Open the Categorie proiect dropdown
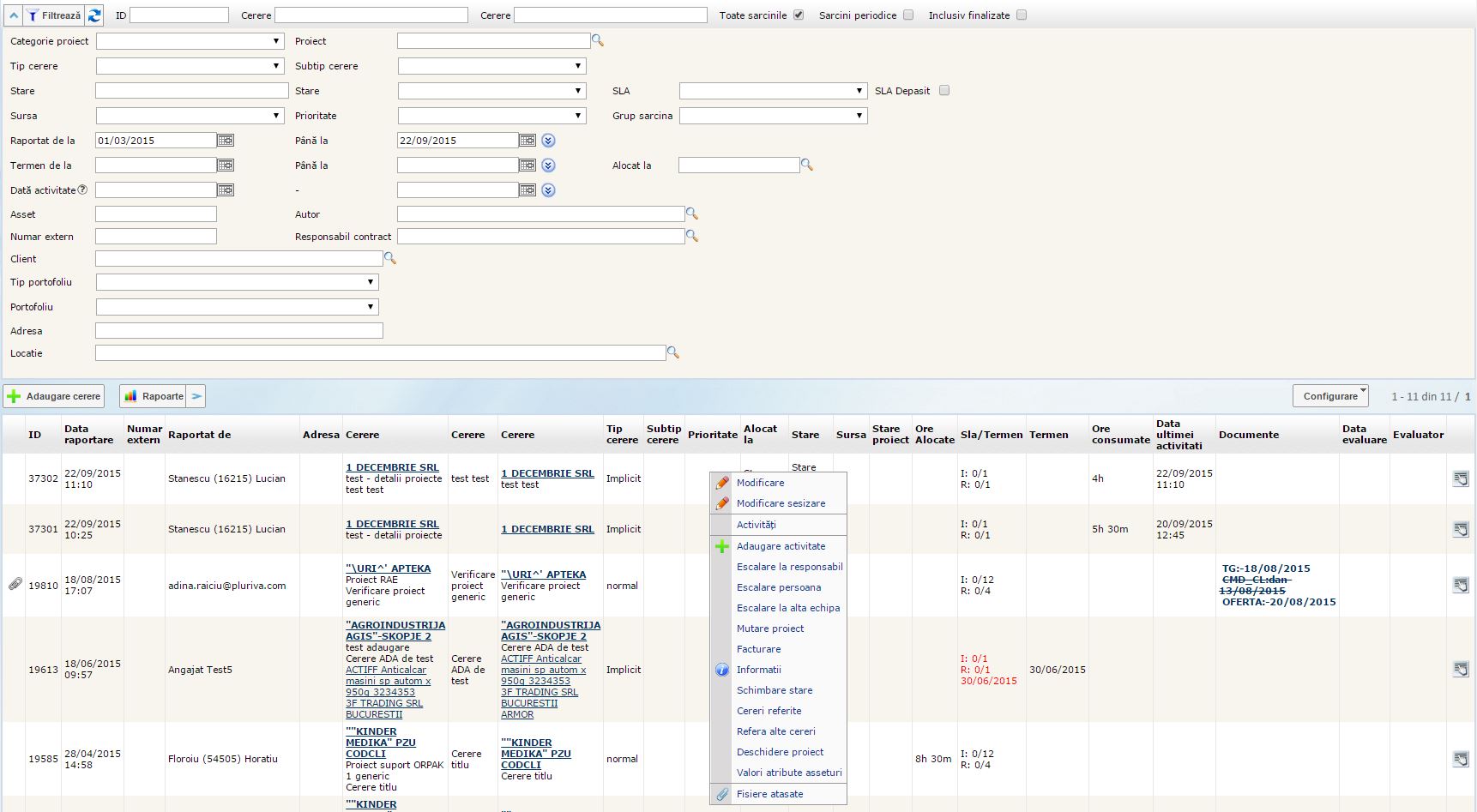The width and height of the screenshot is (1477, 812). (190, 41)
